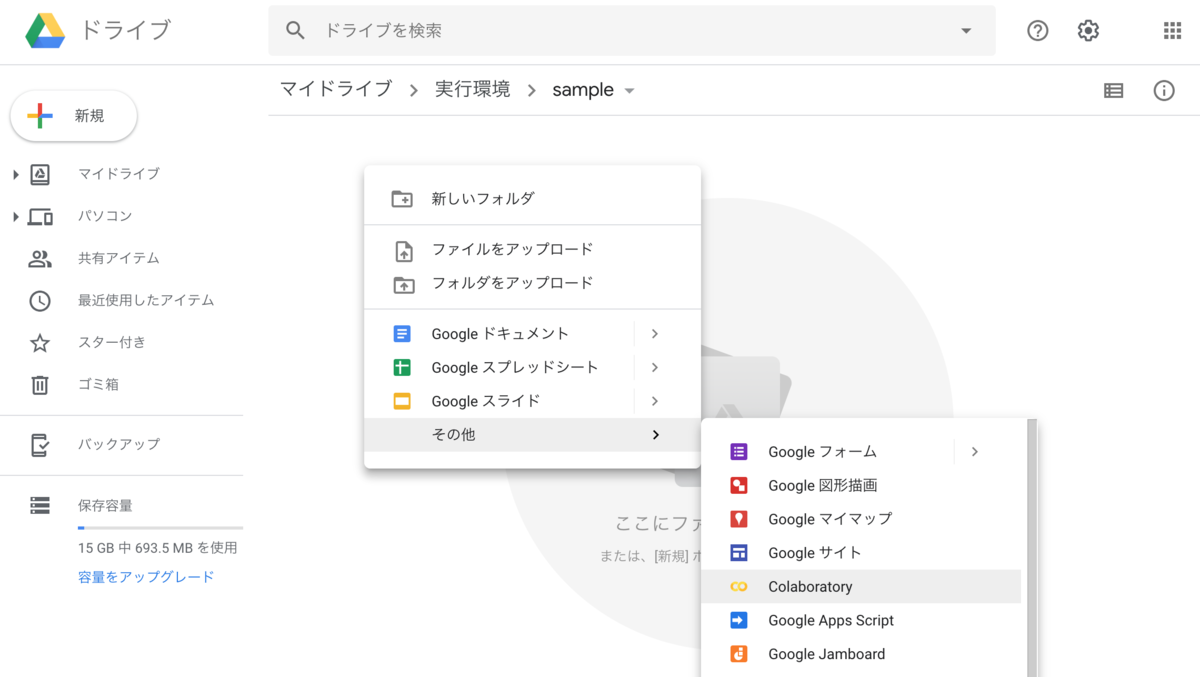Expand Google フォーム submenu chevron
The height and width of the screenshot is (677, 1200).
point(974,452)
